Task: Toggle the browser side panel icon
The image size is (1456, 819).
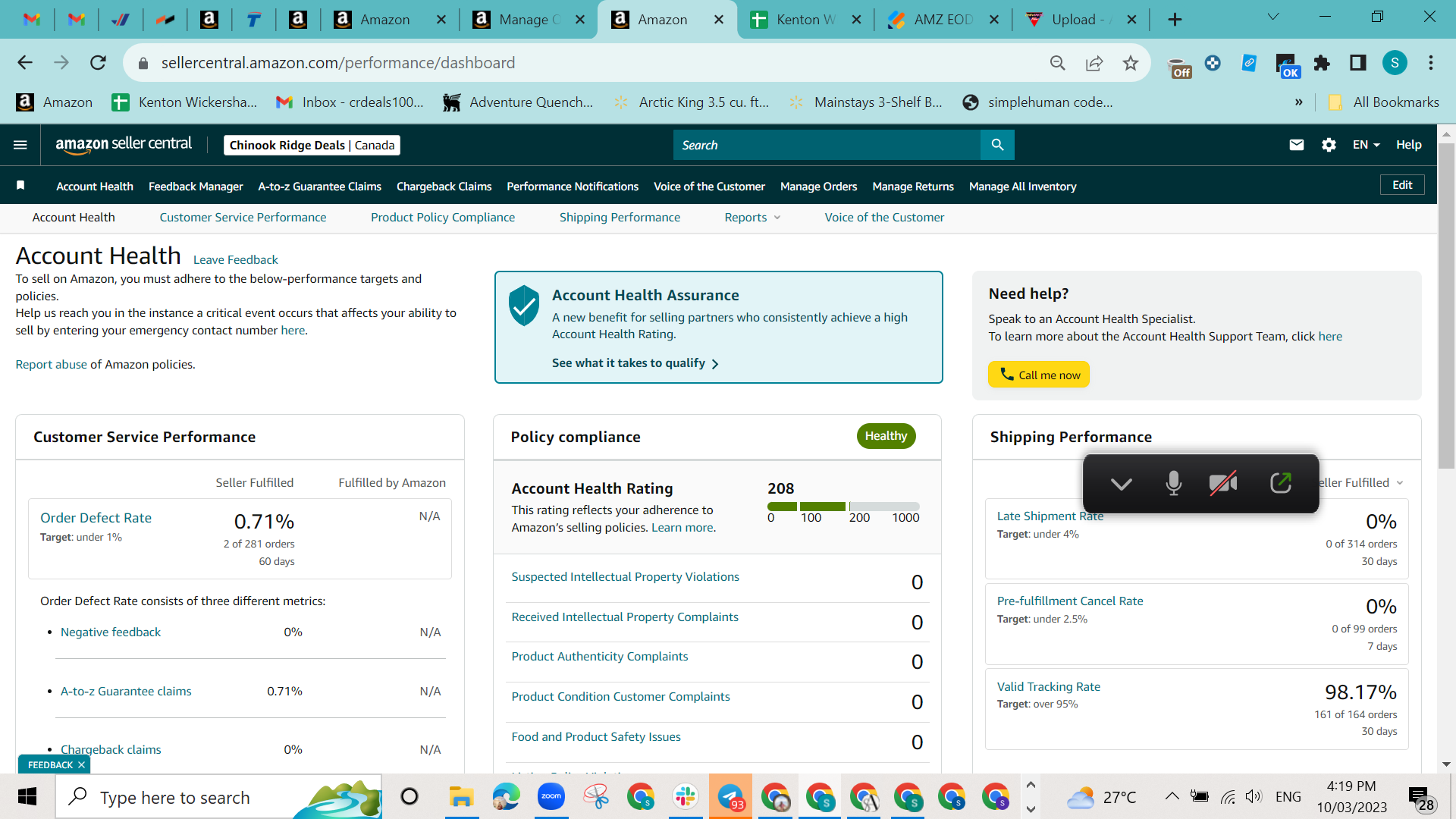Action: pyautogui.click(x=1358, y=63)
